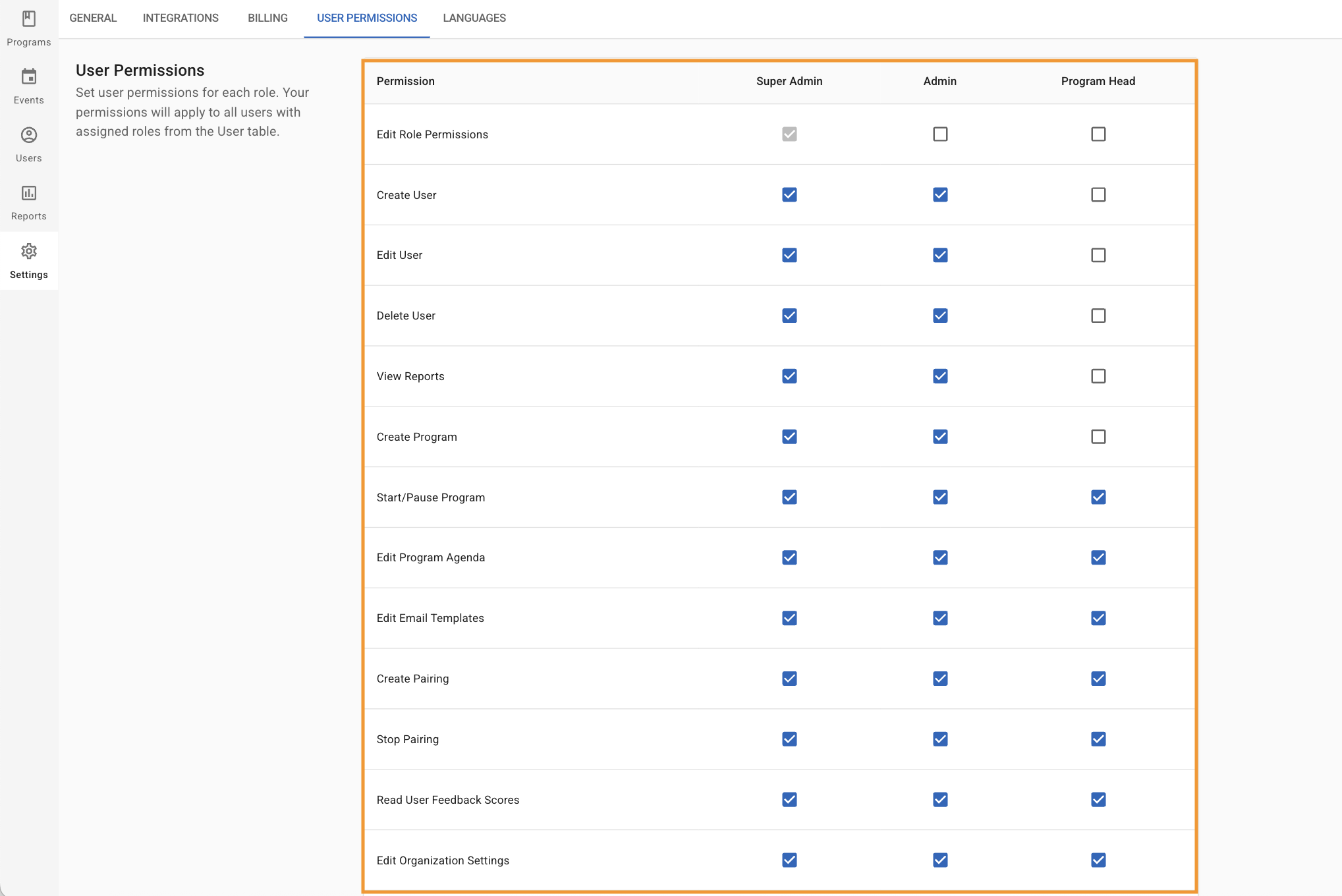Switch to the Billing tab
Viewport: 1342px width, 896px height.
[x=267, y=18]
